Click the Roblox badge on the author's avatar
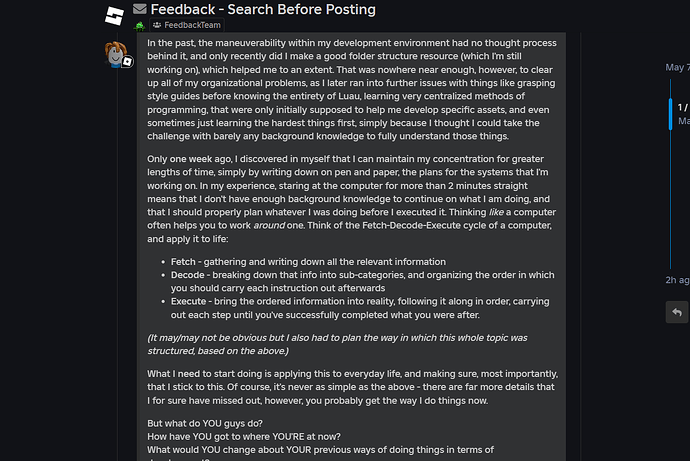The width and height of the screenshot is (690, 461). click(129, 62)
